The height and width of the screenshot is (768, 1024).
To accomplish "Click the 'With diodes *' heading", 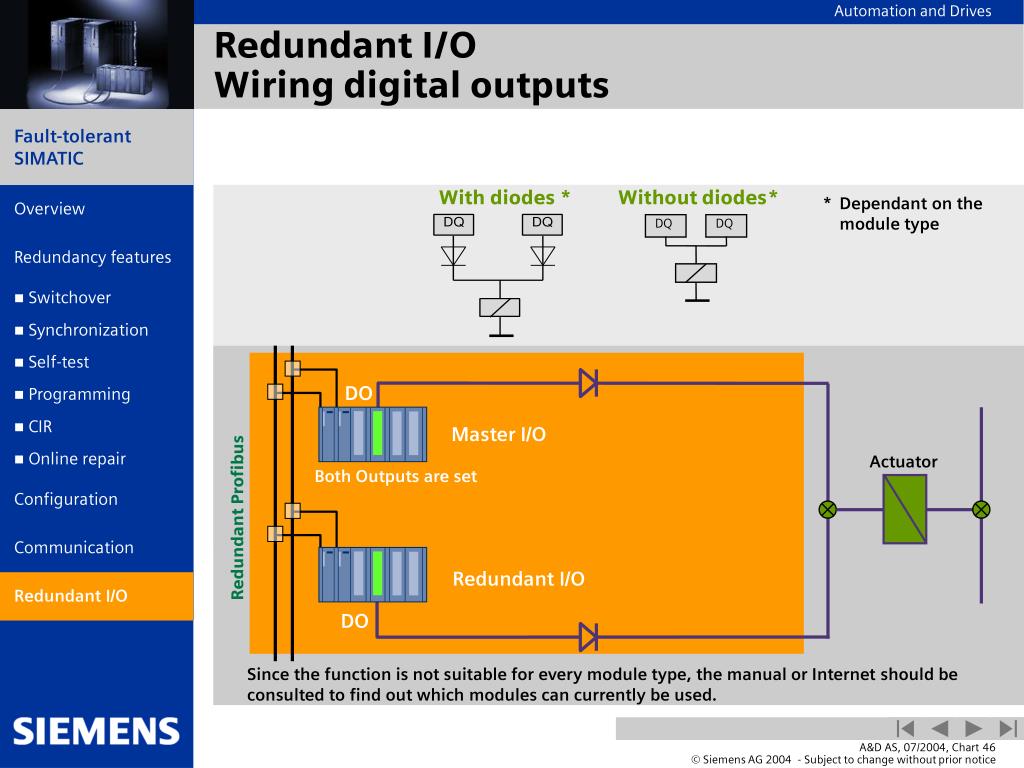I will click(504, 197).
